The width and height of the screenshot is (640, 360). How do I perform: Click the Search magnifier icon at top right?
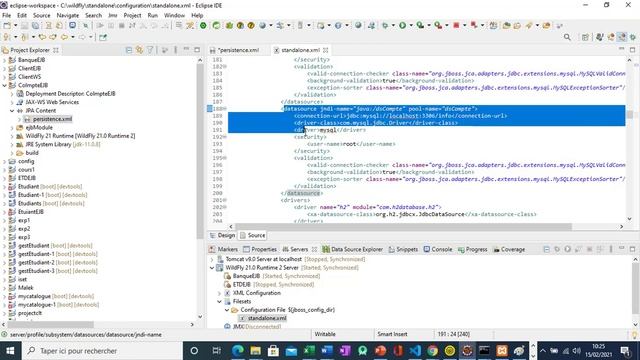coord(567,37)
